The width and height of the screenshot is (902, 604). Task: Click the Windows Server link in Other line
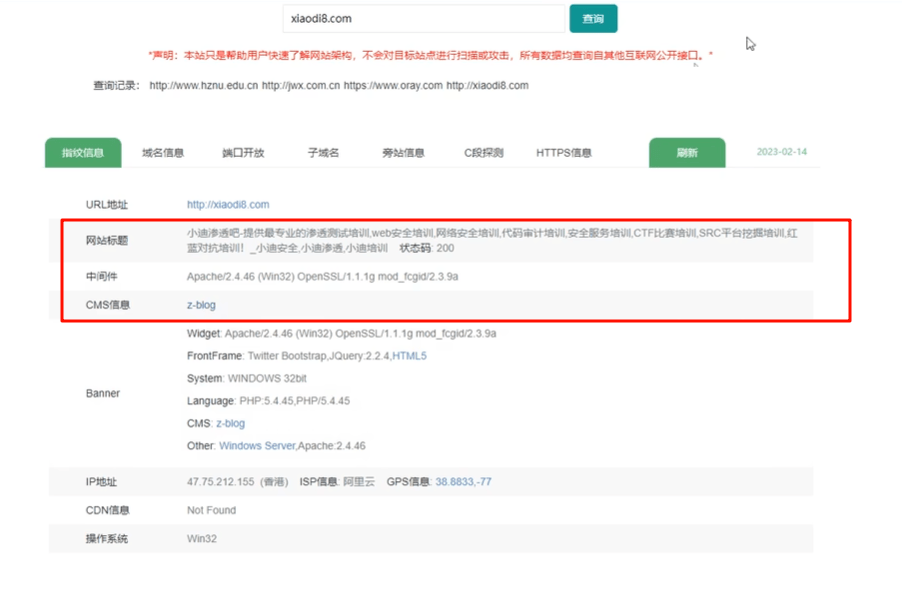[x=257, y=446]
